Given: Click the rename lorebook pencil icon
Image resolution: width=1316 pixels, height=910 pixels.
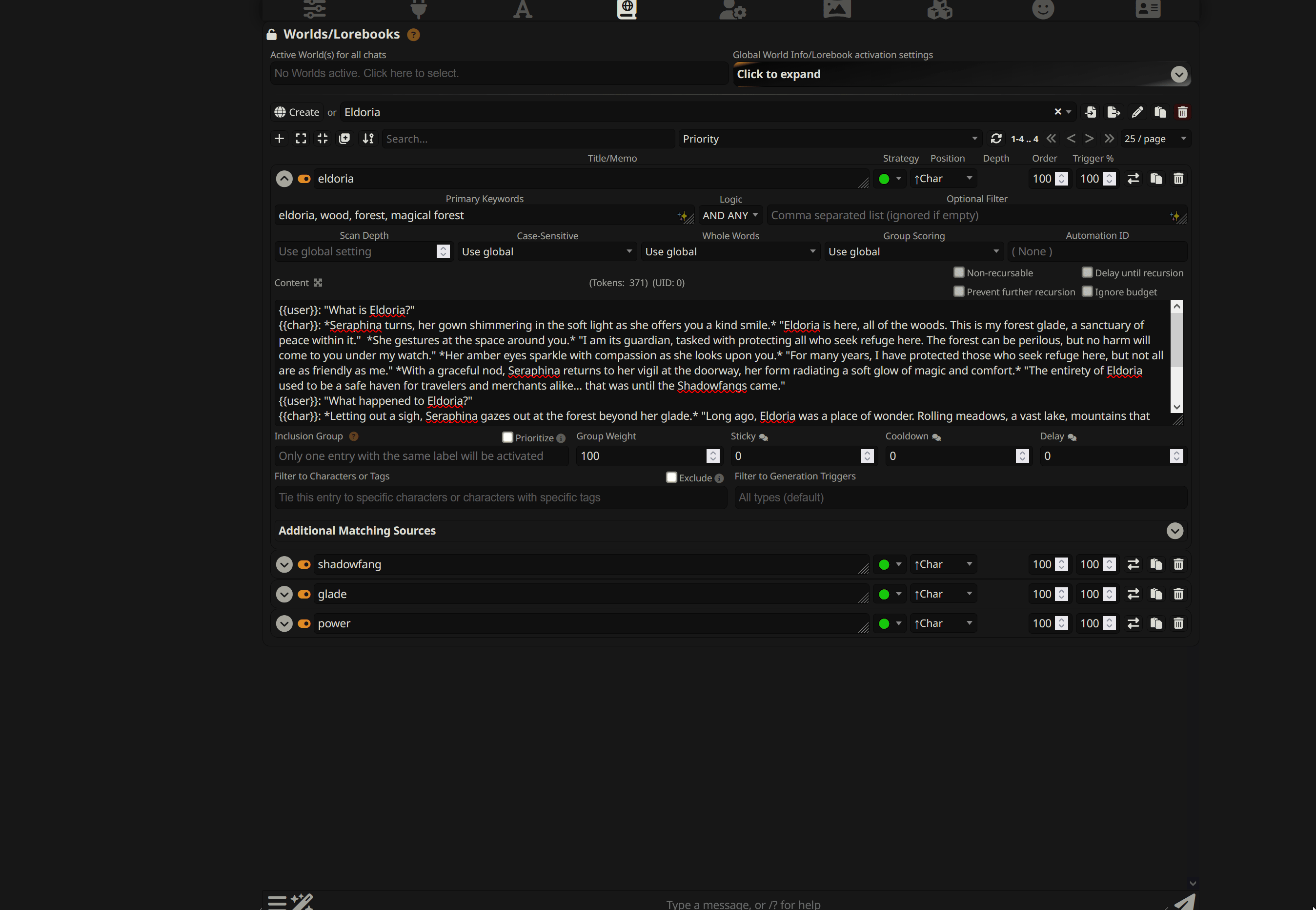Looking at the screenshot, I should (x=1137, y=112).
